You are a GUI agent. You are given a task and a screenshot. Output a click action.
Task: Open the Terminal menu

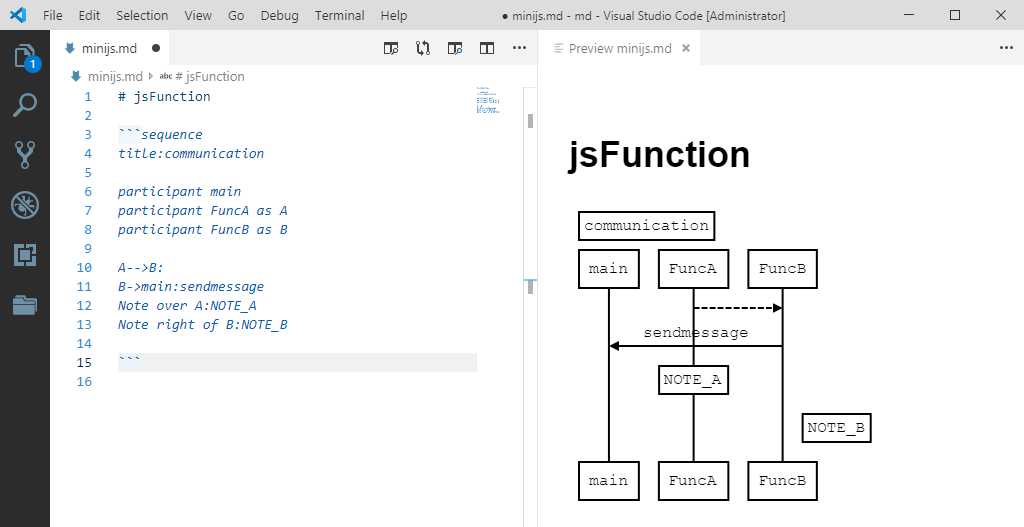tap(340, 15)
